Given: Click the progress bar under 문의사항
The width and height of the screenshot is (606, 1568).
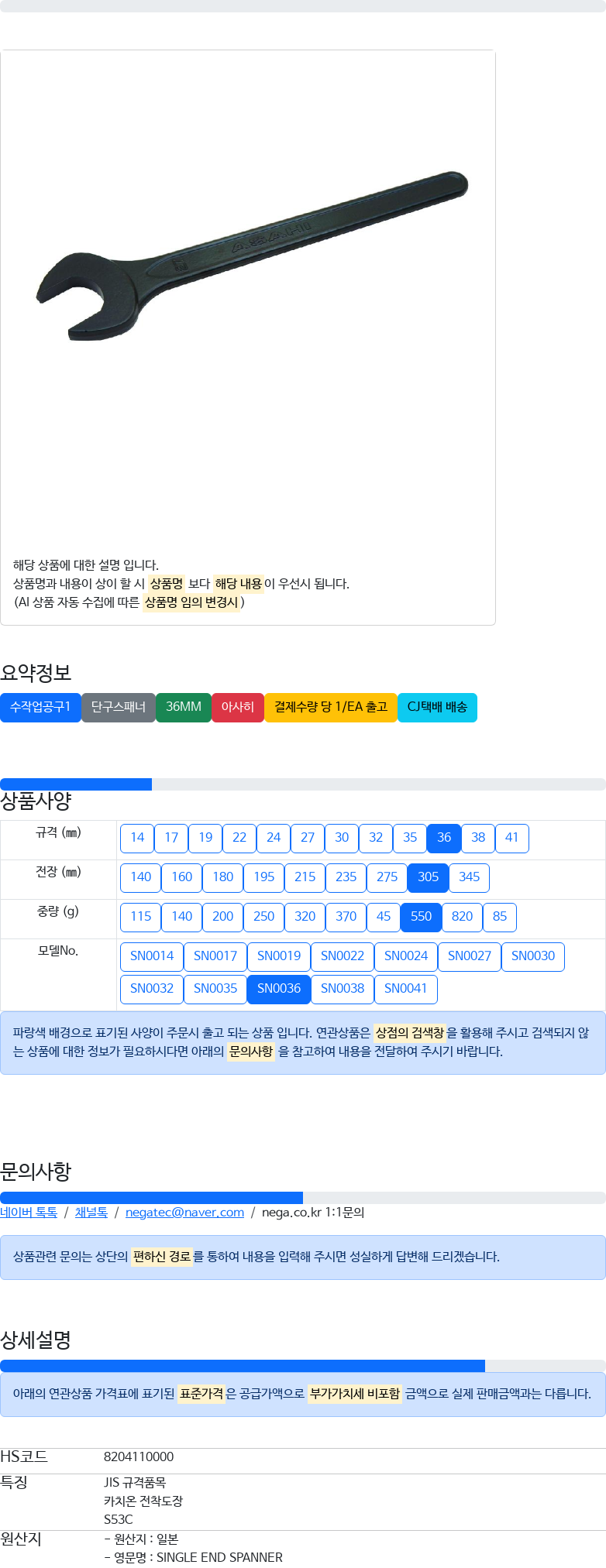Looking at the screenshot, I should coord(303,1198).
